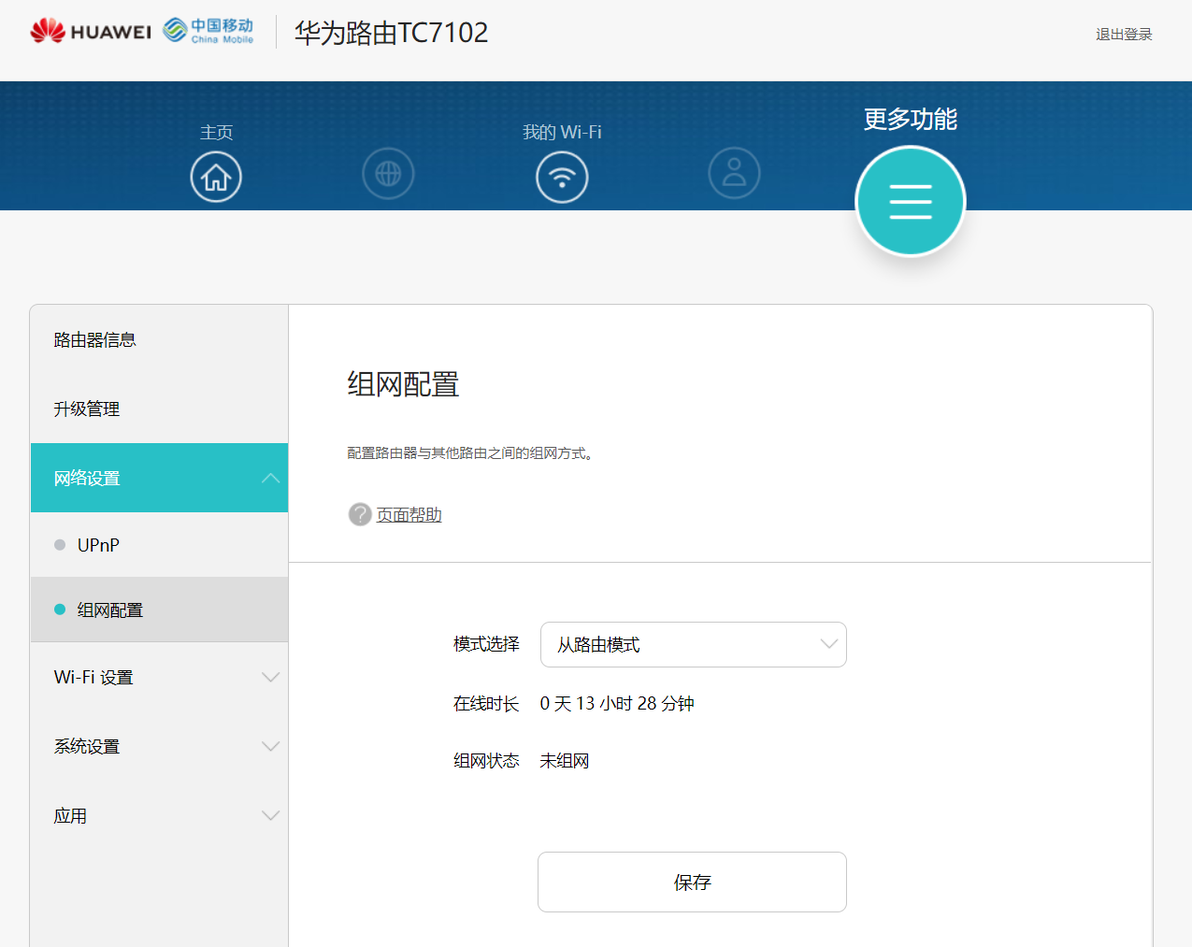Click the question mark help icon
The height and width of the screenshot is (947, 1192).
[360, 515]
